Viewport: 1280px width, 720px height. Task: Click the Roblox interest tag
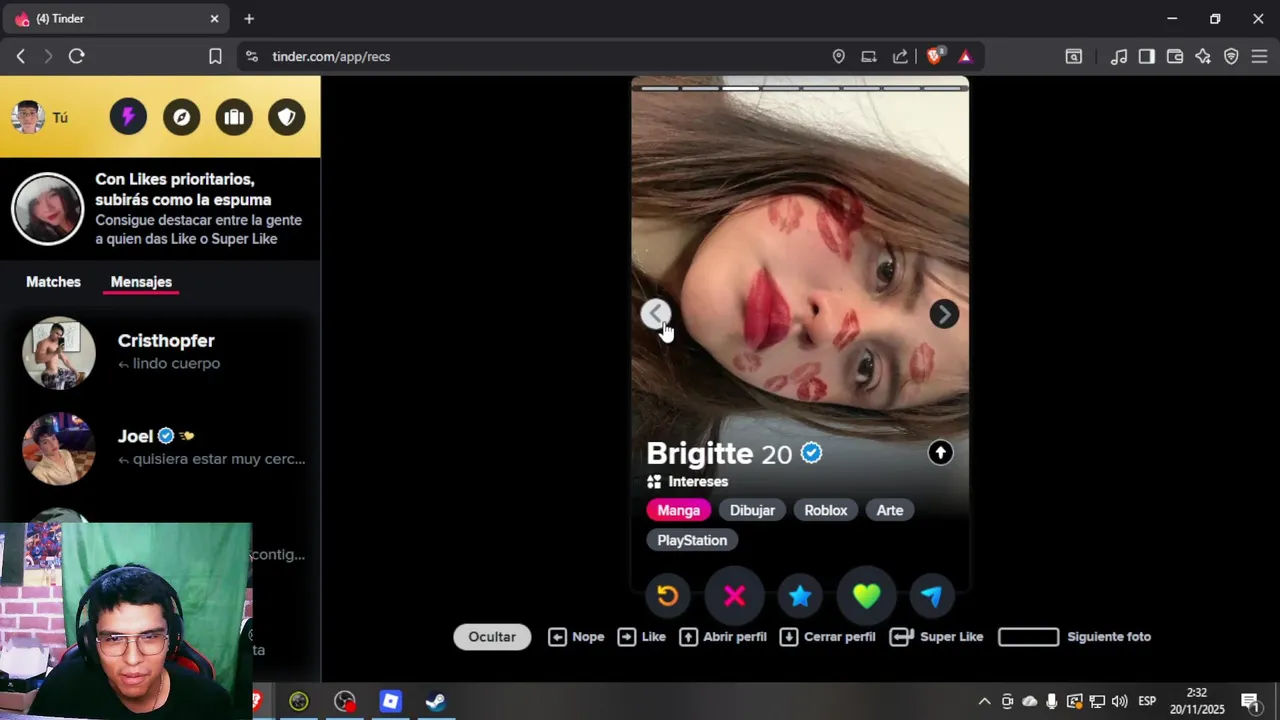tap(826, 510)
